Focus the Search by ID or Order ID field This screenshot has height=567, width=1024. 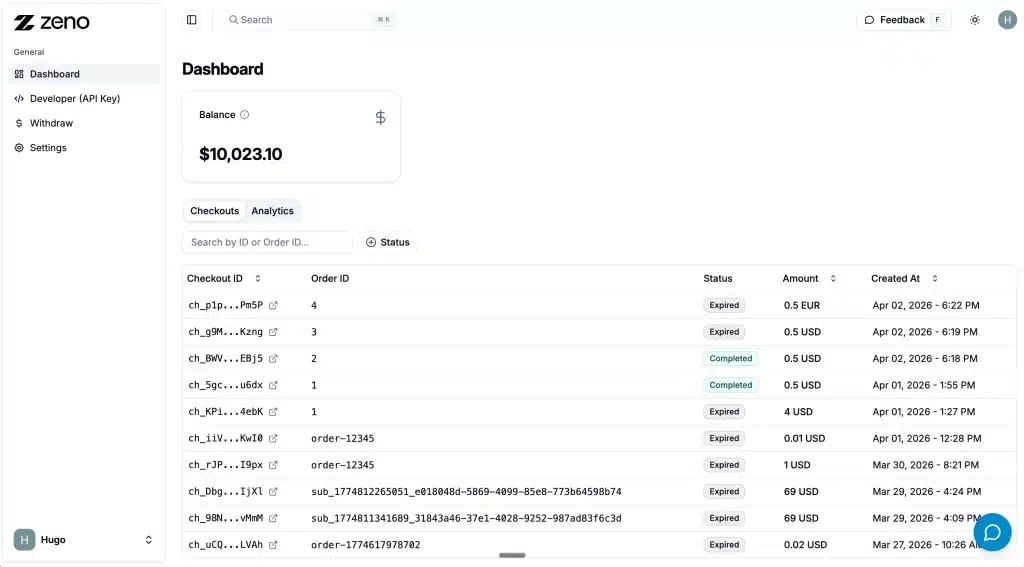click(267, 242)
